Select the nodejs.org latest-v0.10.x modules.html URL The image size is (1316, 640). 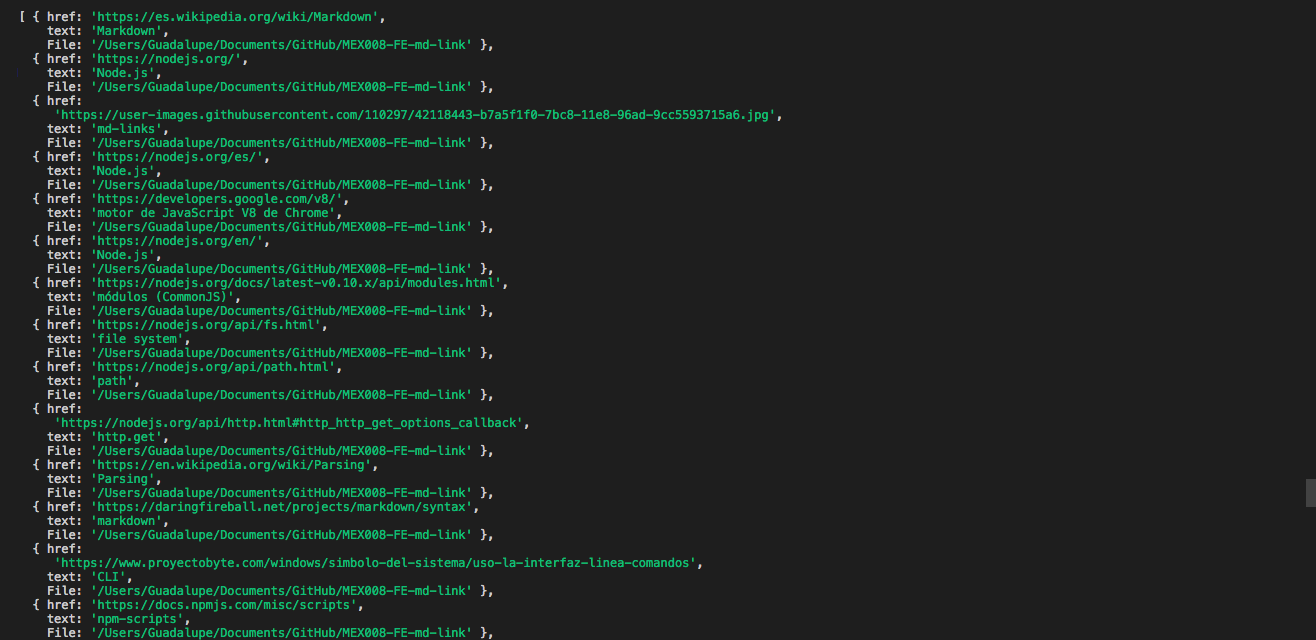tap(296, 283)
